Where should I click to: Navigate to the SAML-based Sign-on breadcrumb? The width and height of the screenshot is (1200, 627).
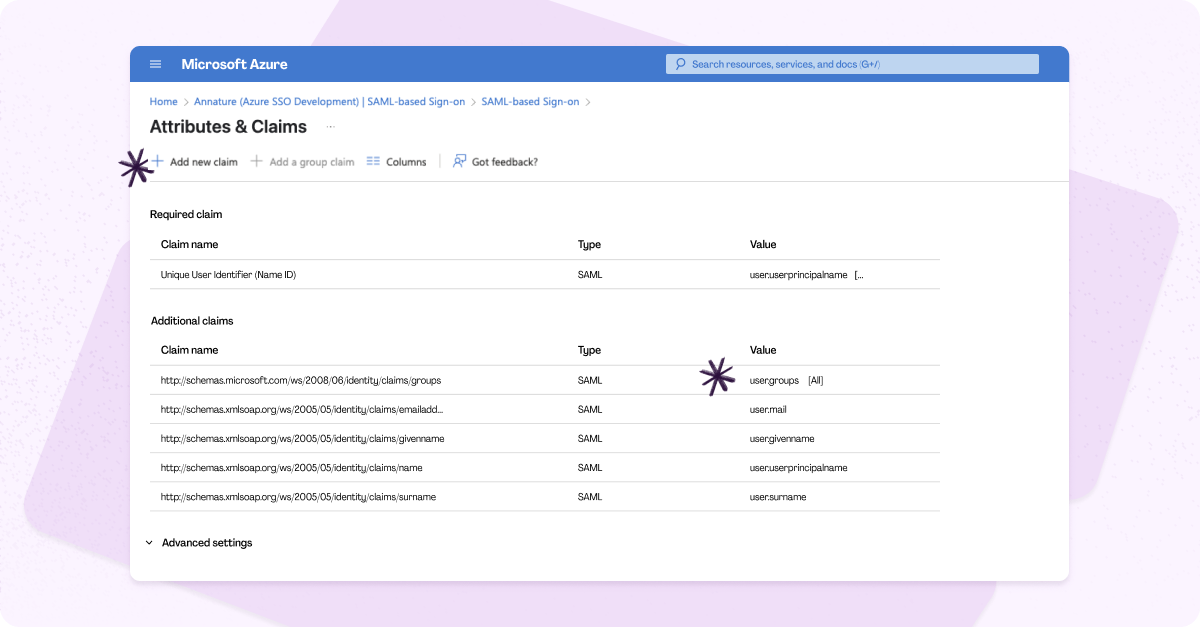coord(530,102)
